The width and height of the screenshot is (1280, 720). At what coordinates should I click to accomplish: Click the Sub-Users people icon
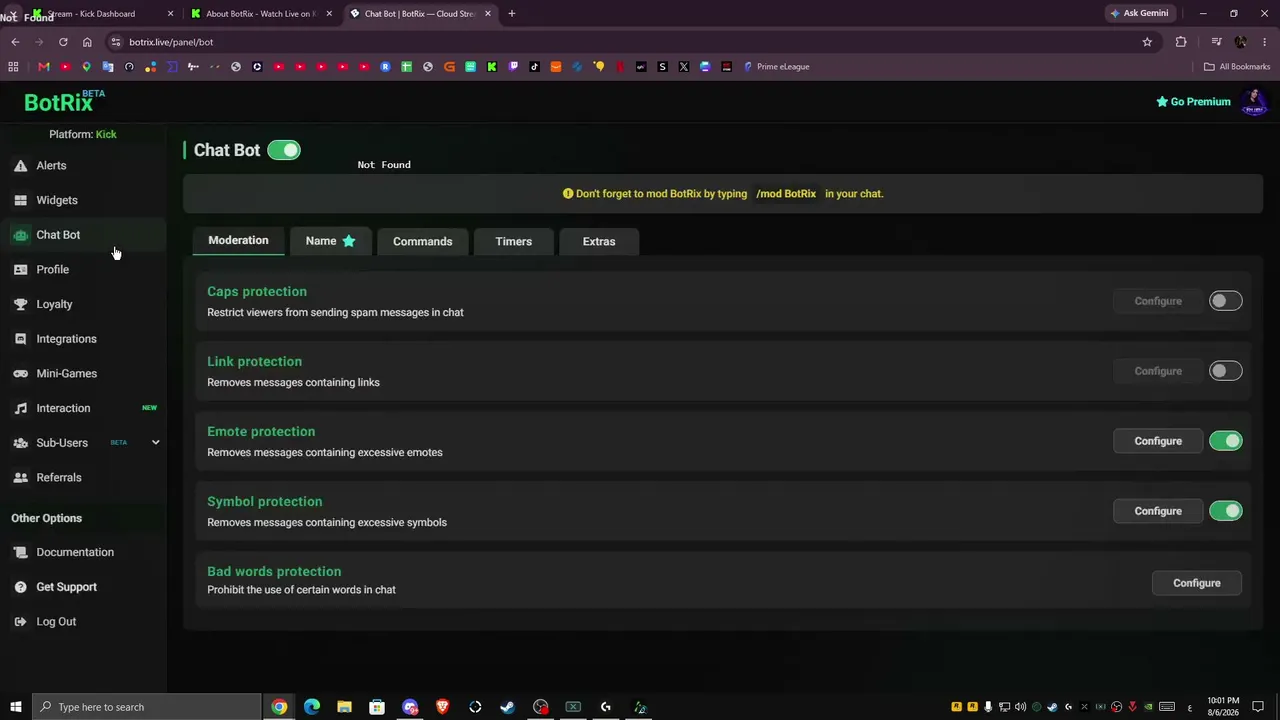point(20,443)
